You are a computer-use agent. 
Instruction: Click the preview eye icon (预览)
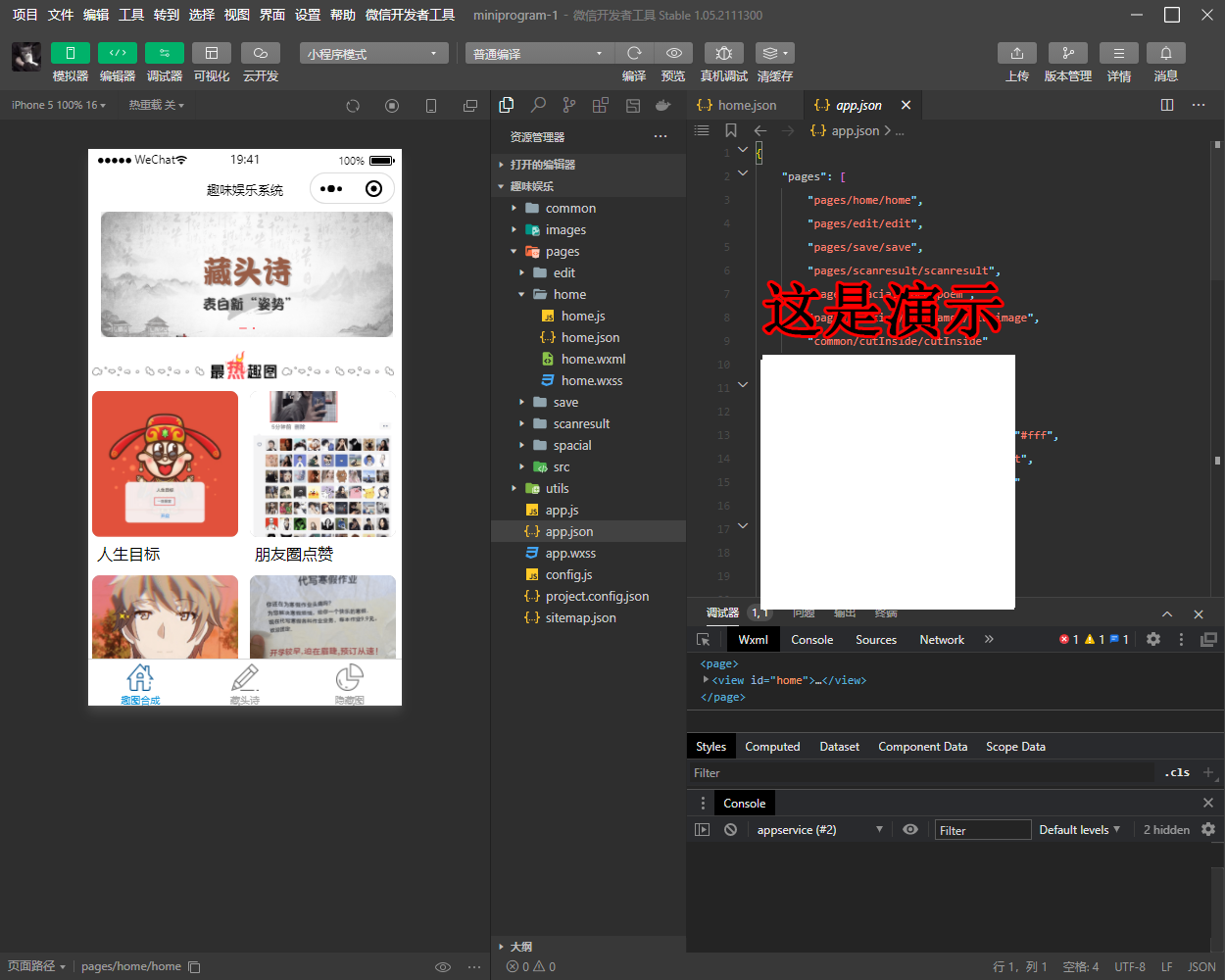673,53
